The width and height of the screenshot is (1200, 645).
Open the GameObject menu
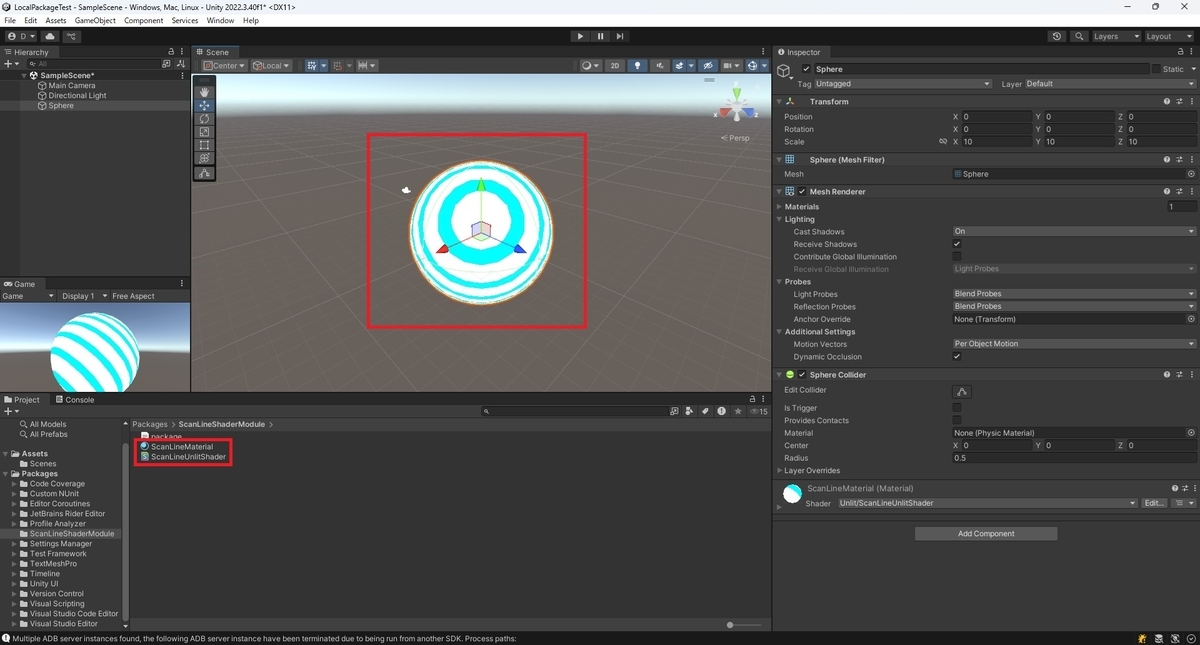coord(95,20)
